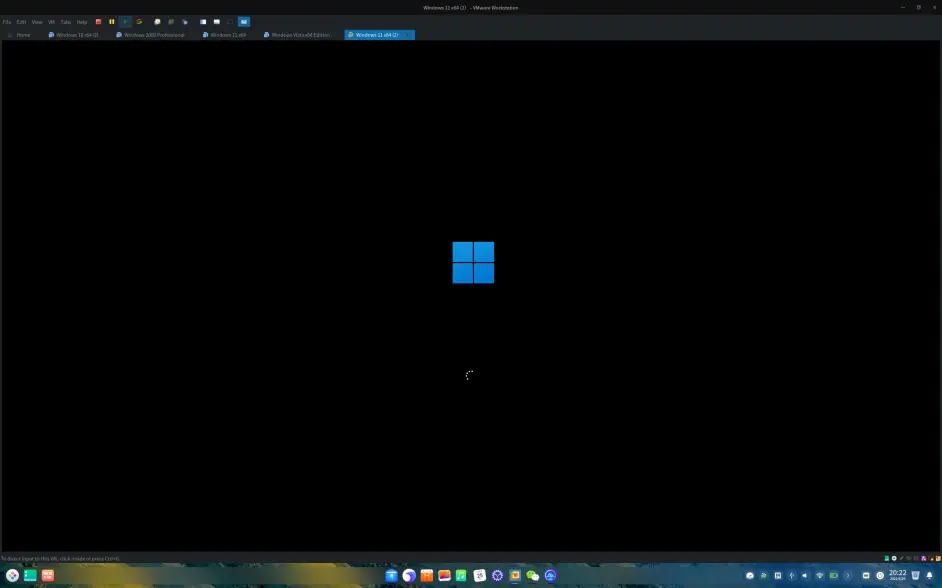The image size is (942, 588).
Task: Launch the green music player dock icon
Action: coord(461,575)
